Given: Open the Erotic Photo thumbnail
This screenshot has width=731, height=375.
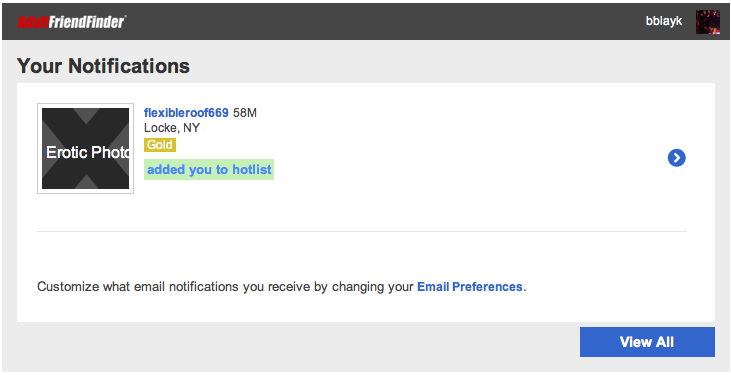Looking at the screenshot, I should click(85, 148).
